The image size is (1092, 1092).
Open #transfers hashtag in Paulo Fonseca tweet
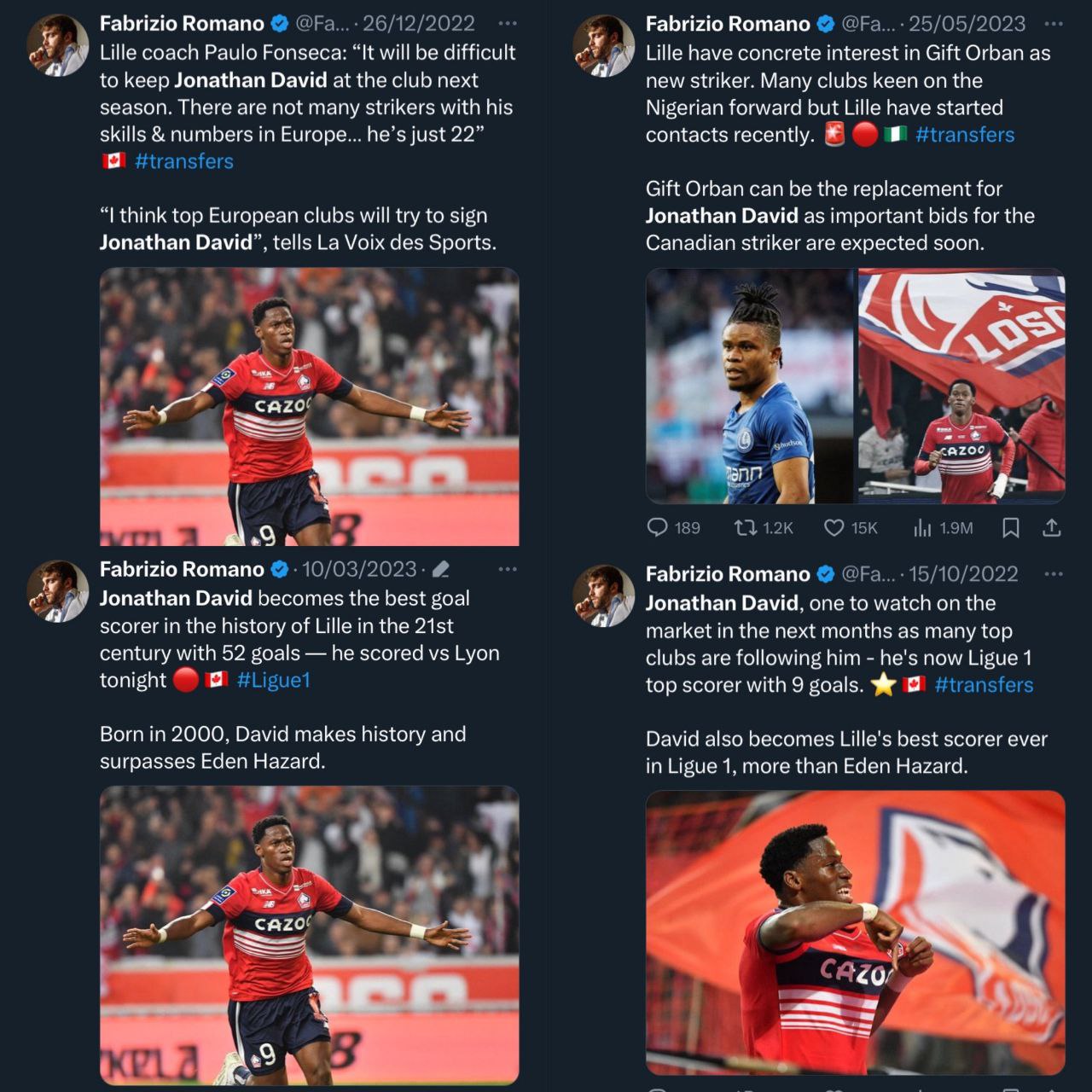click(x=184, y=161)
